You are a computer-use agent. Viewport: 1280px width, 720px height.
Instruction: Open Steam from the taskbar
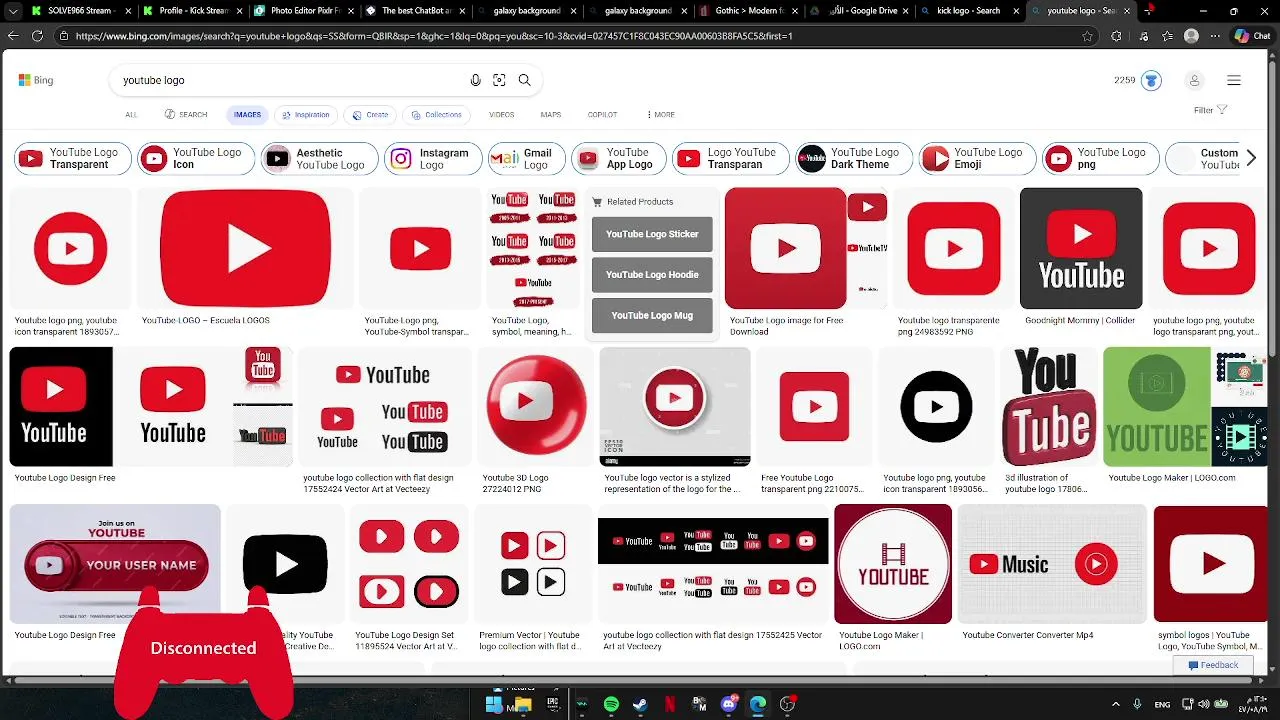pyautogui.click(x=640, y=704)
